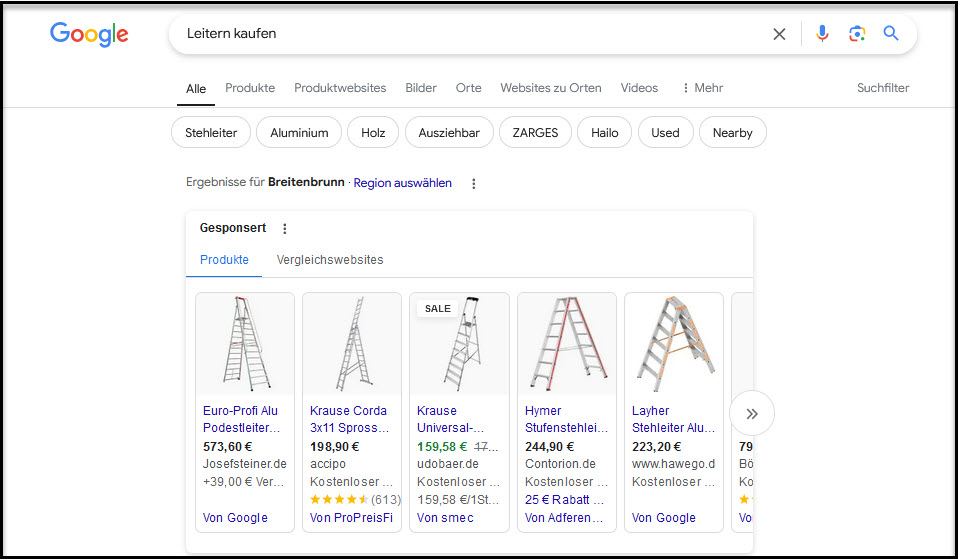Click the Josefsteiner.de seller name
The width and height of the screenshot is (958, 559).
(x=244, y=464)
